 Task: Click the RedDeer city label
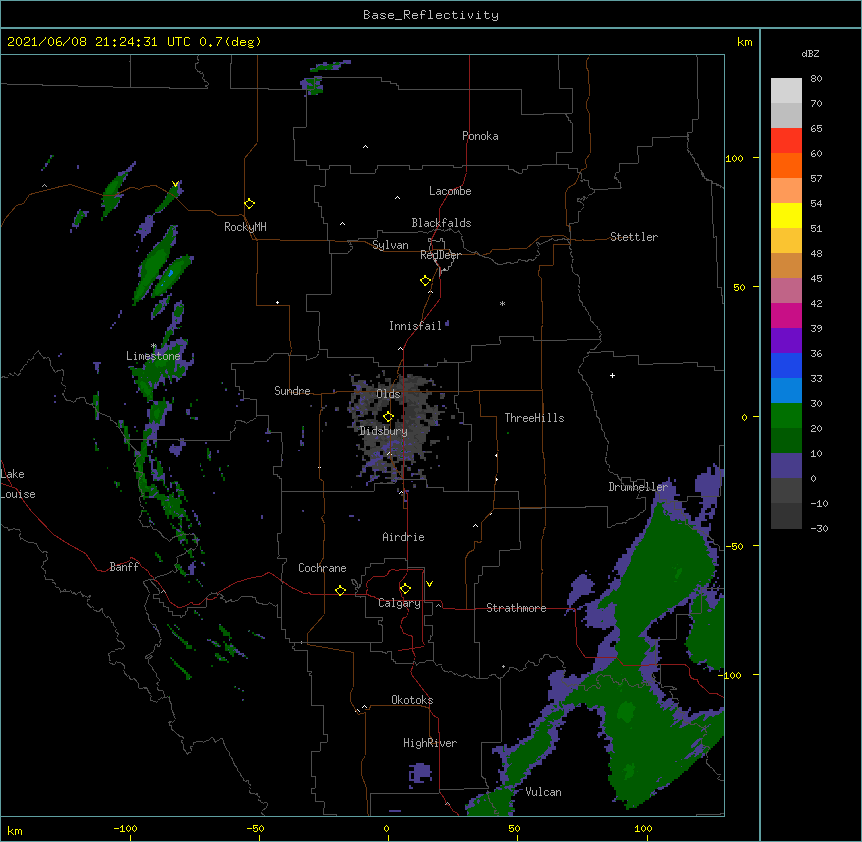(440, 255)
